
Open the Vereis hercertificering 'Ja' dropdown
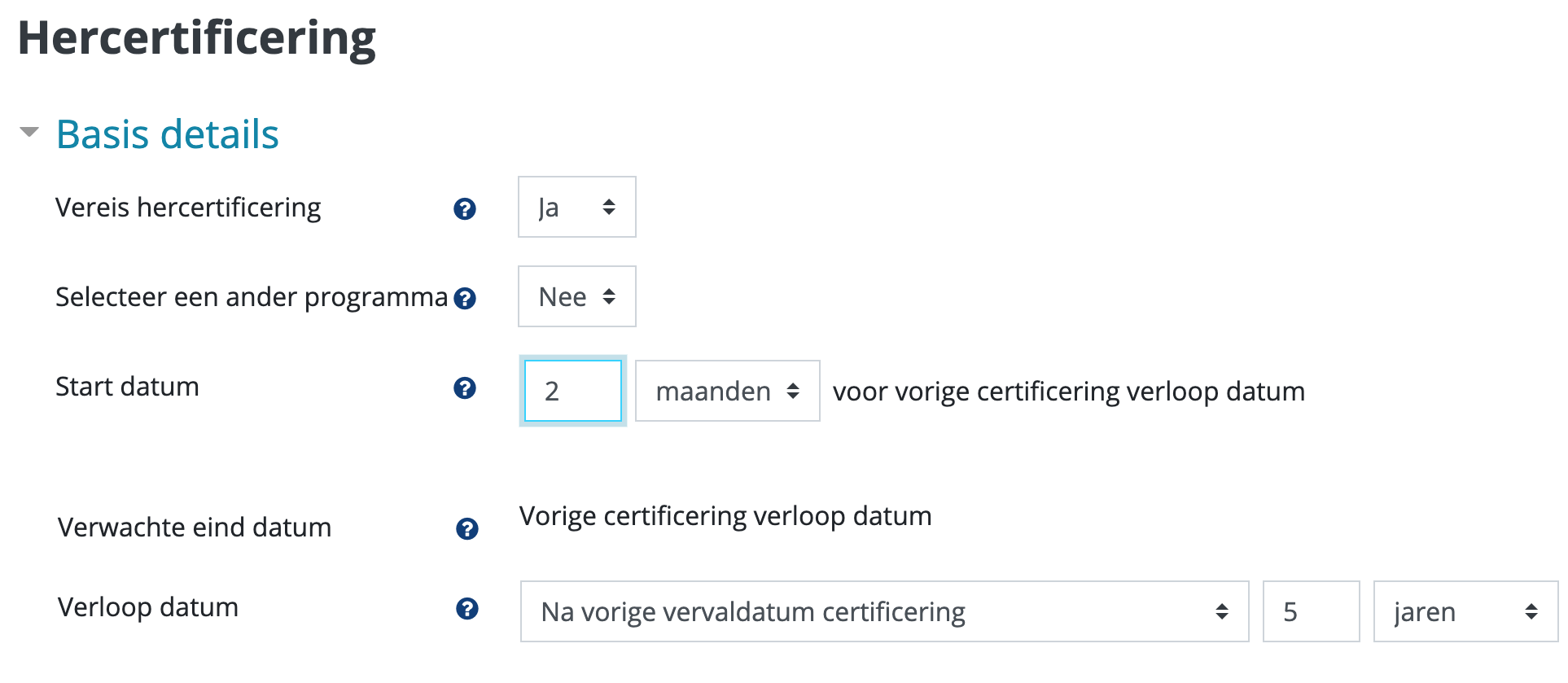(x=577, y=207)
